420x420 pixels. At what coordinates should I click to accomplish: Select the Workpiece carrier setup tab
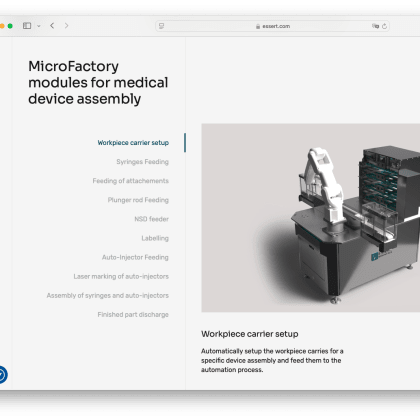(x=133, y=143)
